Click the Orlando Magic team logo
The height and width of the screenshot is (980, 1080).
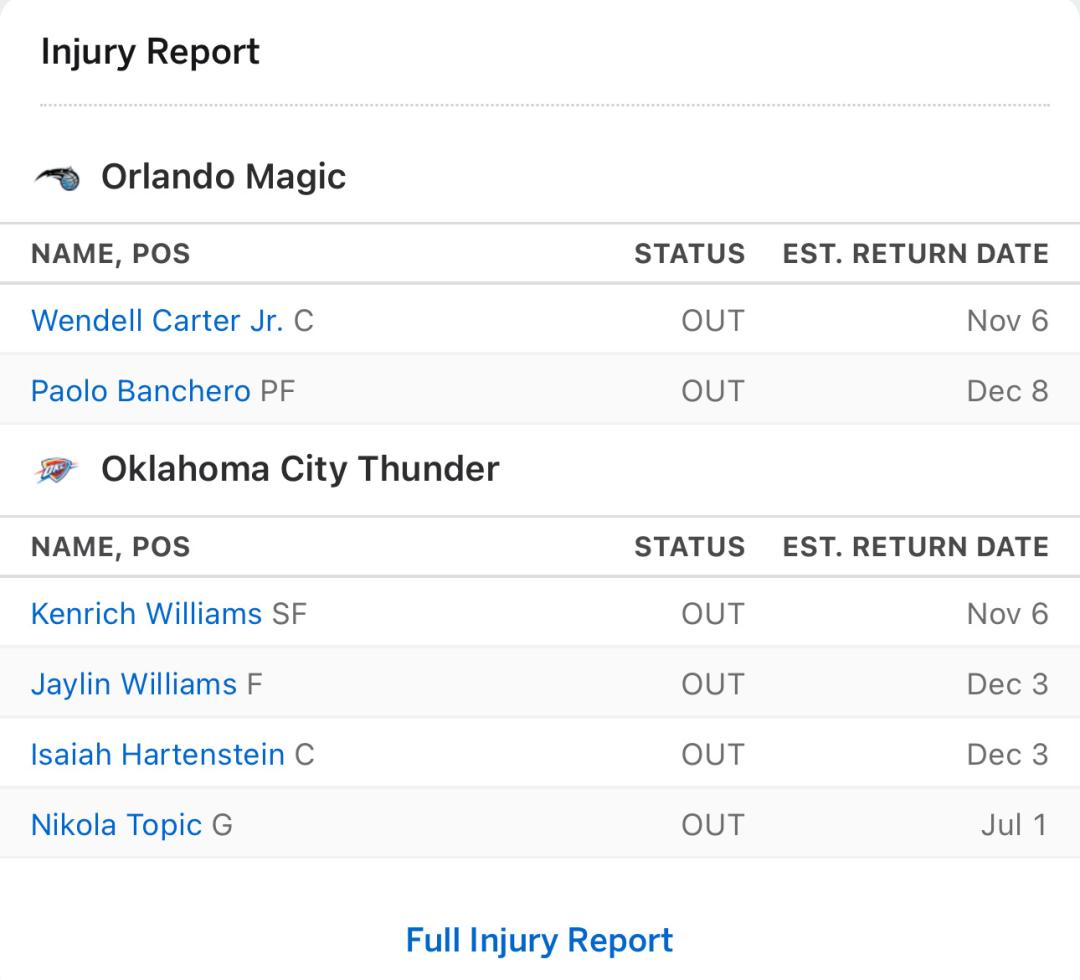57,178
